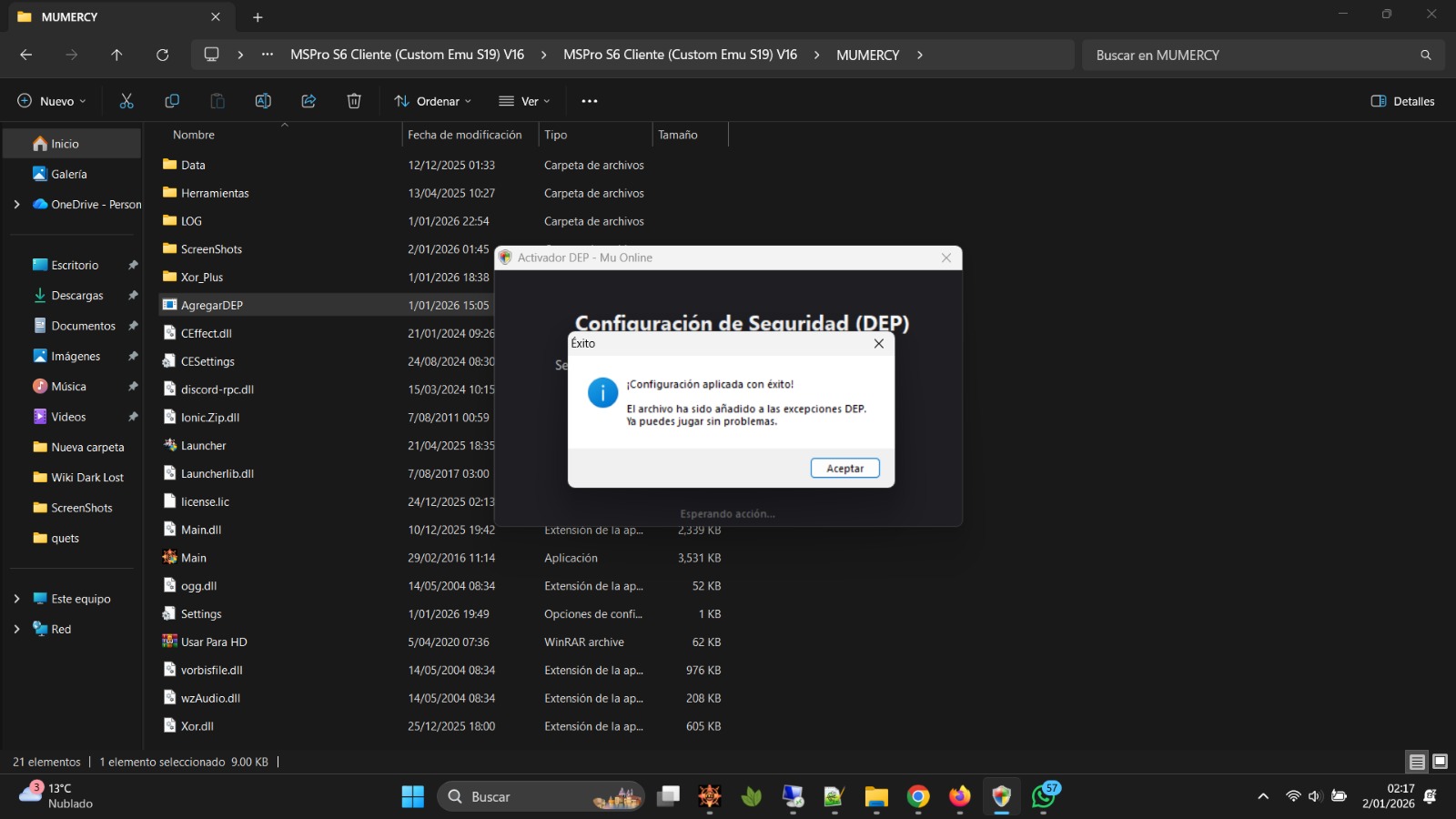Click the Share icon in toolbar

point(308,101)
